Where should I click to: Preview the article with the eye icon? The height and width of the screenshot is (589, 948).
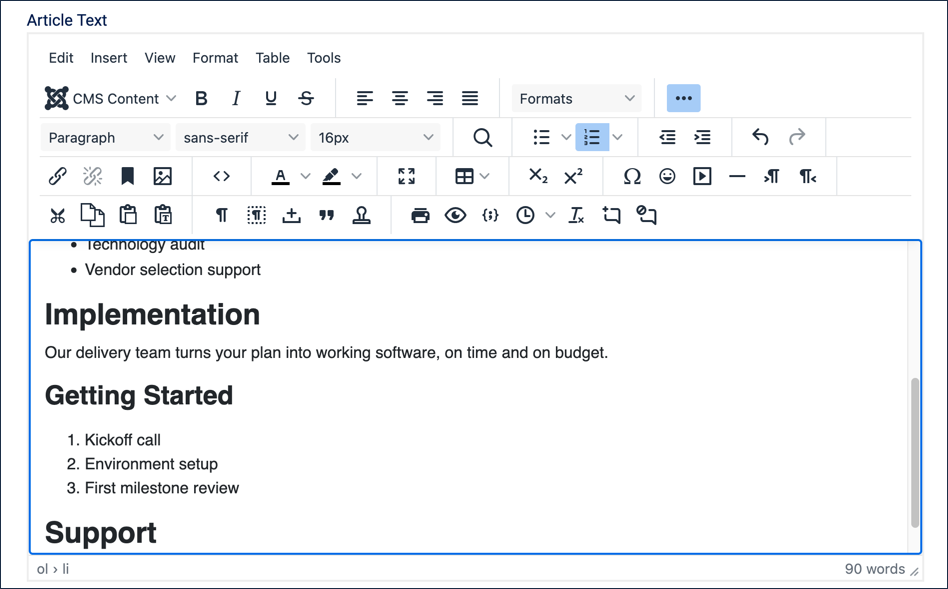(x=455, y=215)
